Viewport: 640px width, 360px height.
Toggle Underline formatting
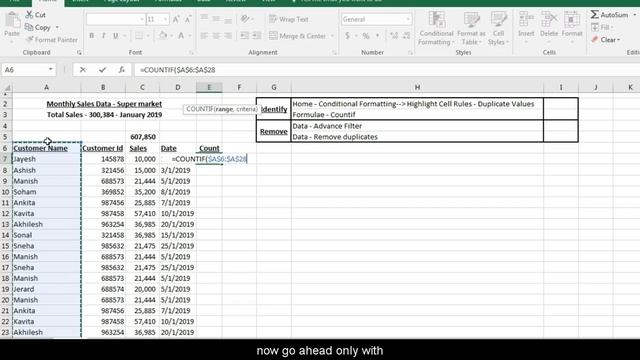coord(116,36)
